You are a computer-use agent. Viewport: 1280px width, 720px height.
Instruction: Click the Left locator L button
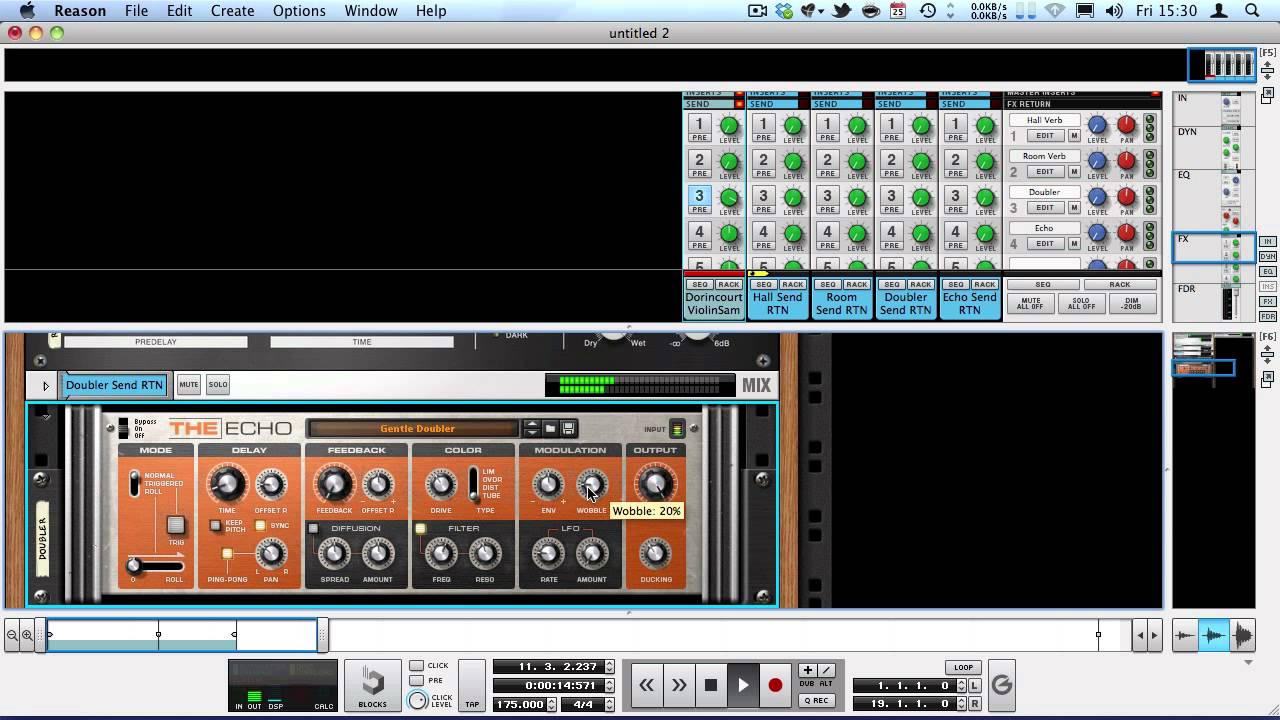[x=975, y=686]
